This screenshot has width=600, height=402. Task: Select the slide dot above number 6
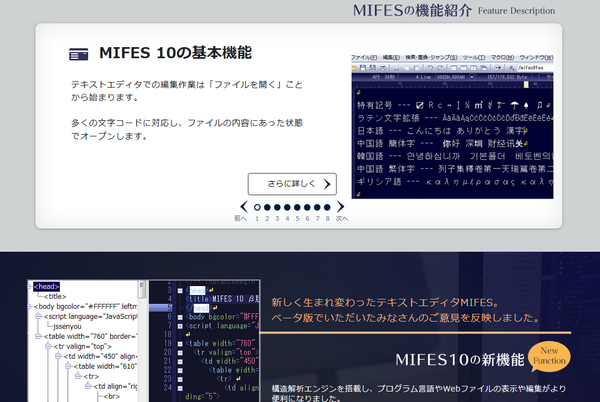[307, 207]
